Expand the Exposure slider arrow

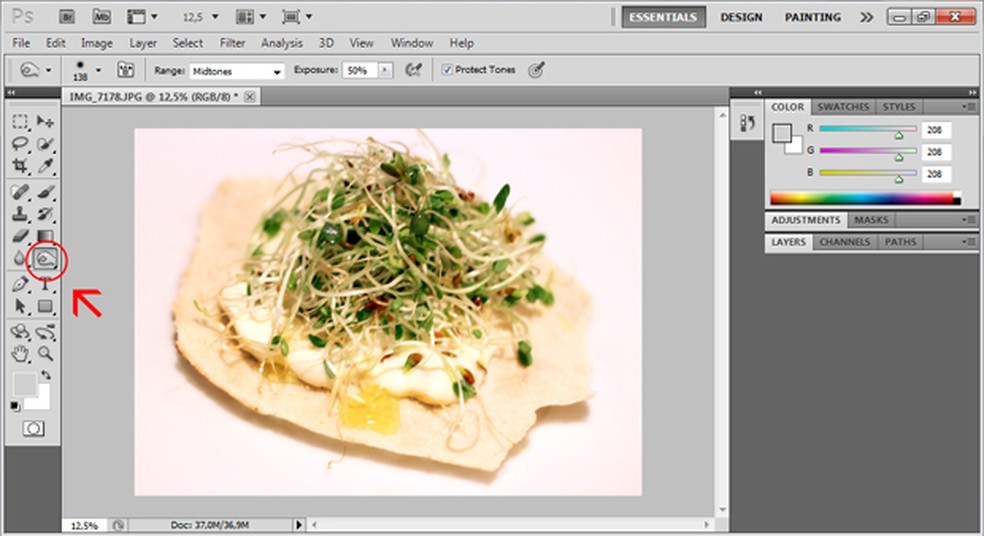click(x=386, y=70)
